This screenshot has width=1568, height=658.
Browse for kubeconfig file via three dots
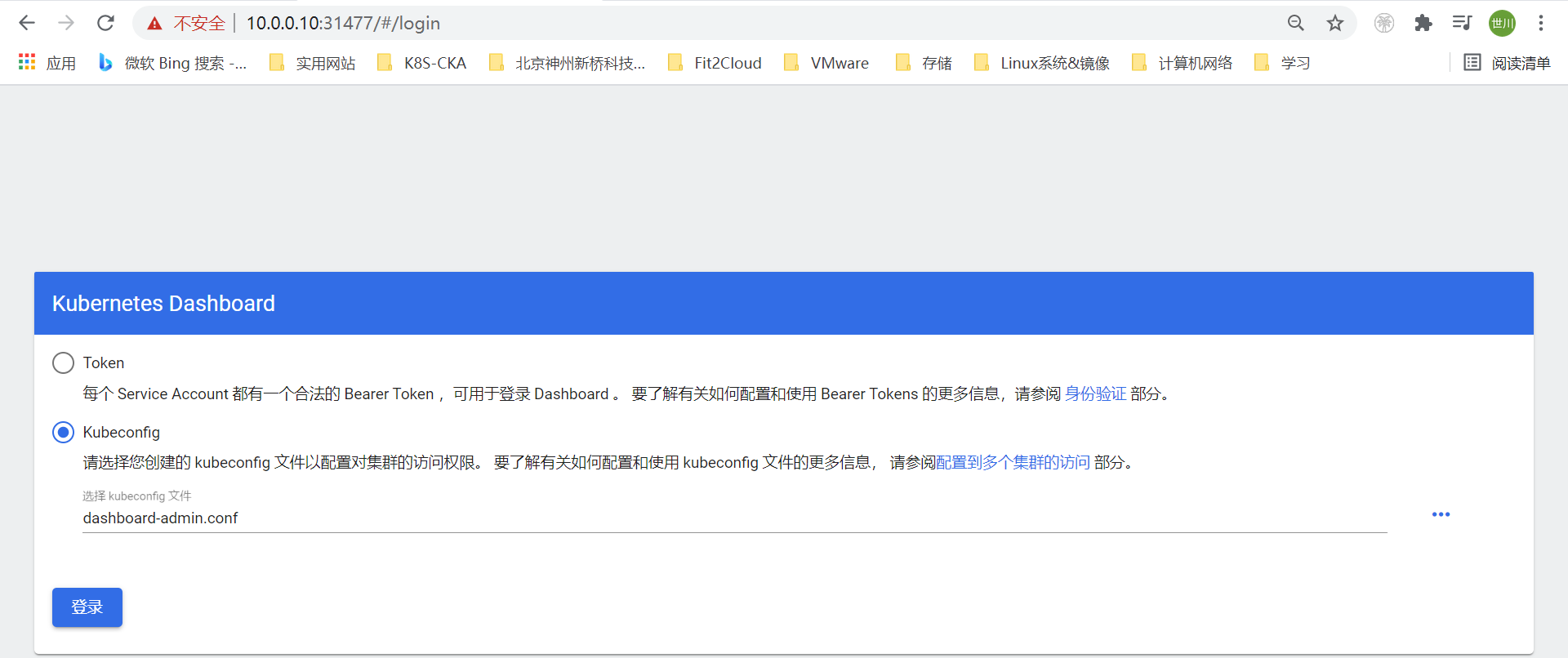pos(1441,514)
